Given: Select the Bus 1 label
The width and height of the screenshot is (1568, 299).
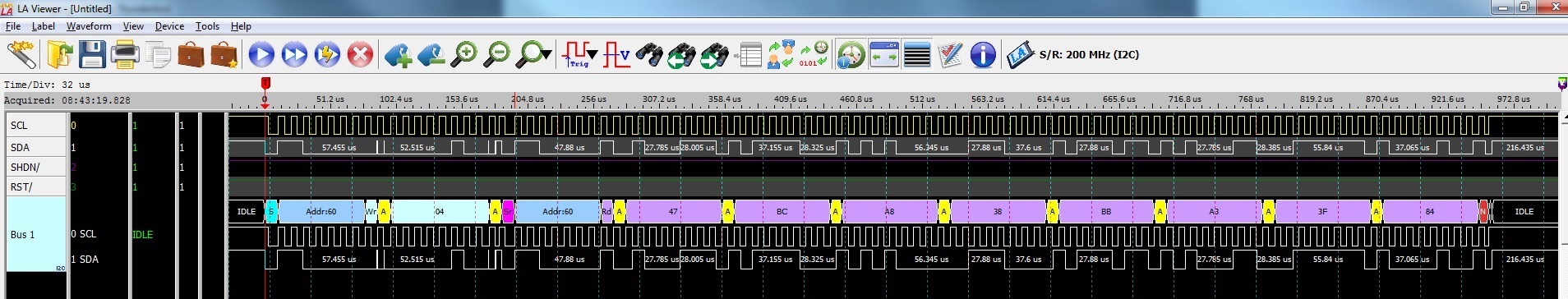Looking at the screenshot, I should 22,235.
